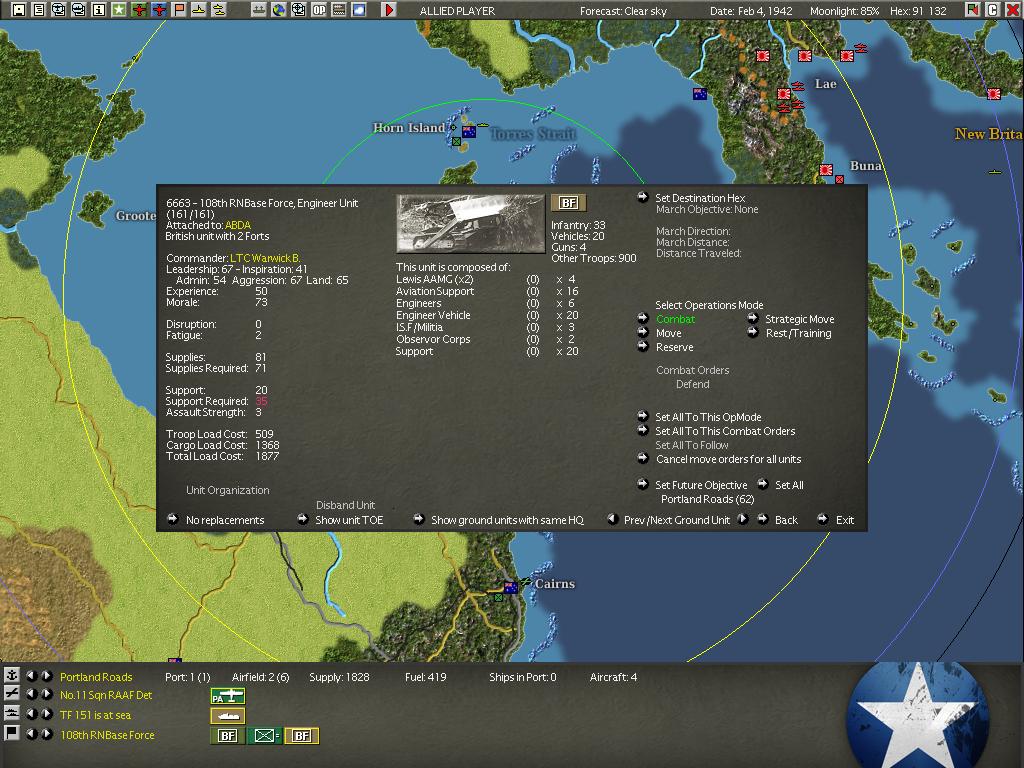The width and height of the screenshot is (1024, 768).
Task: Click the 'i' information icon in toolbar
Action: coord(99,10)
